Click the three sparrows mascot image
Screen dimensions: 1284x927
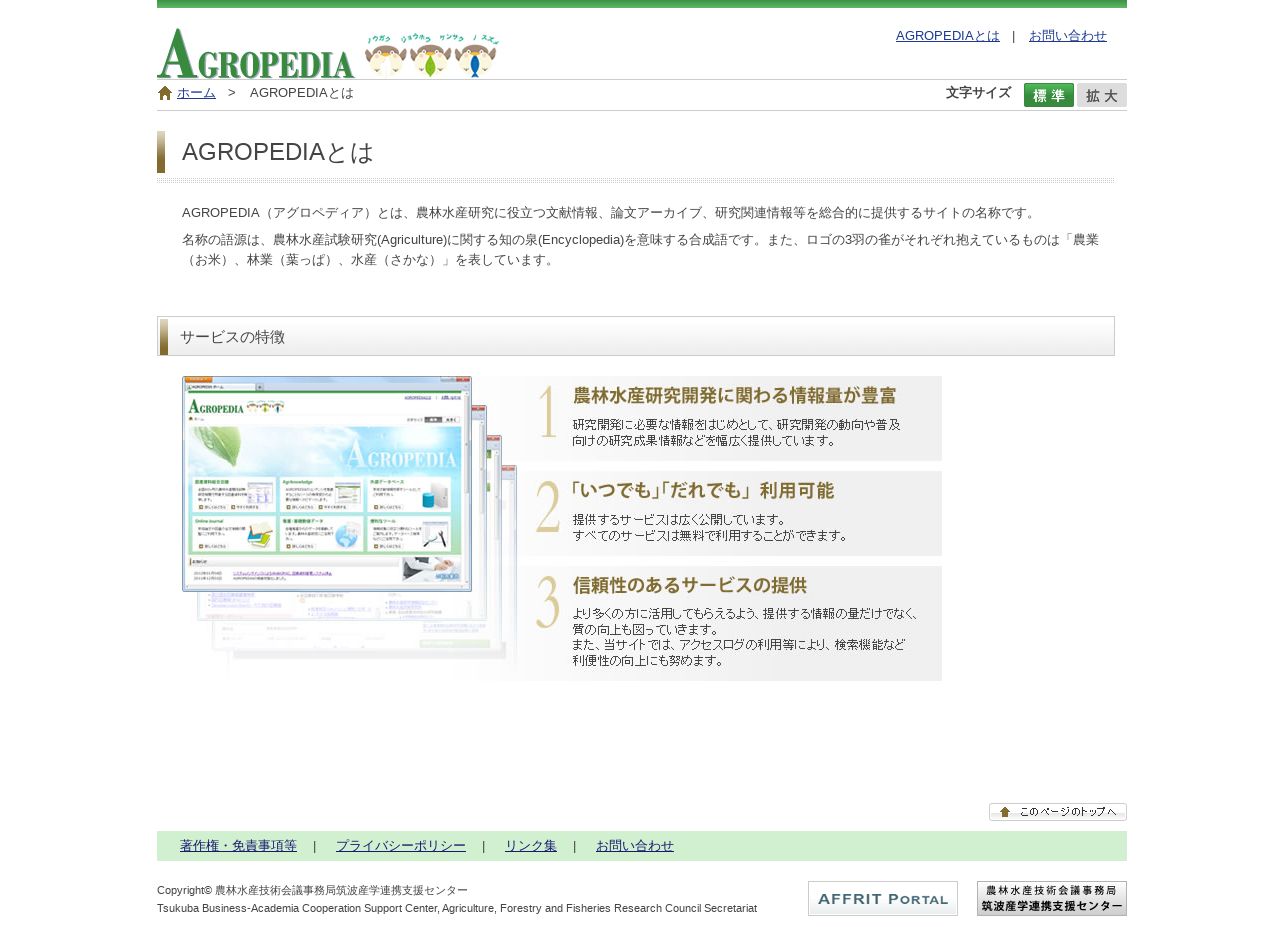click(432, 55)
